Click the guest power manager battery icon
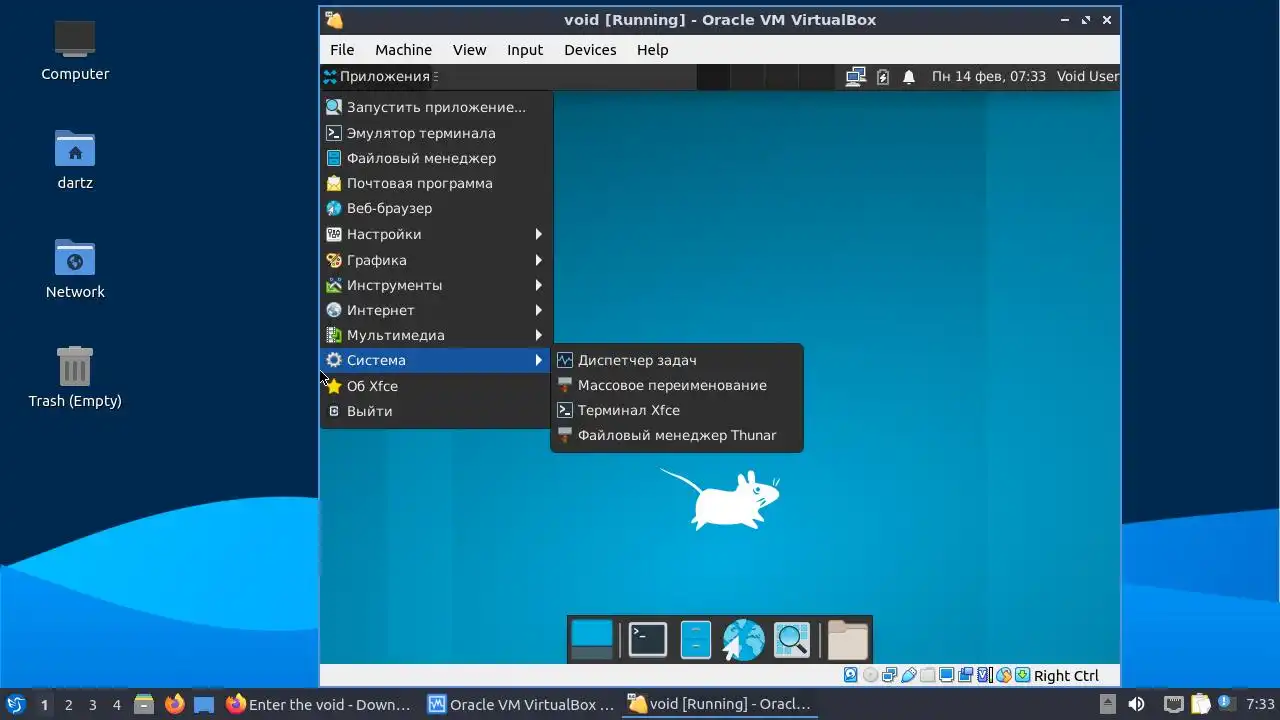The height and width of the screenshot is (720, 1280). (x=883, y=76)
